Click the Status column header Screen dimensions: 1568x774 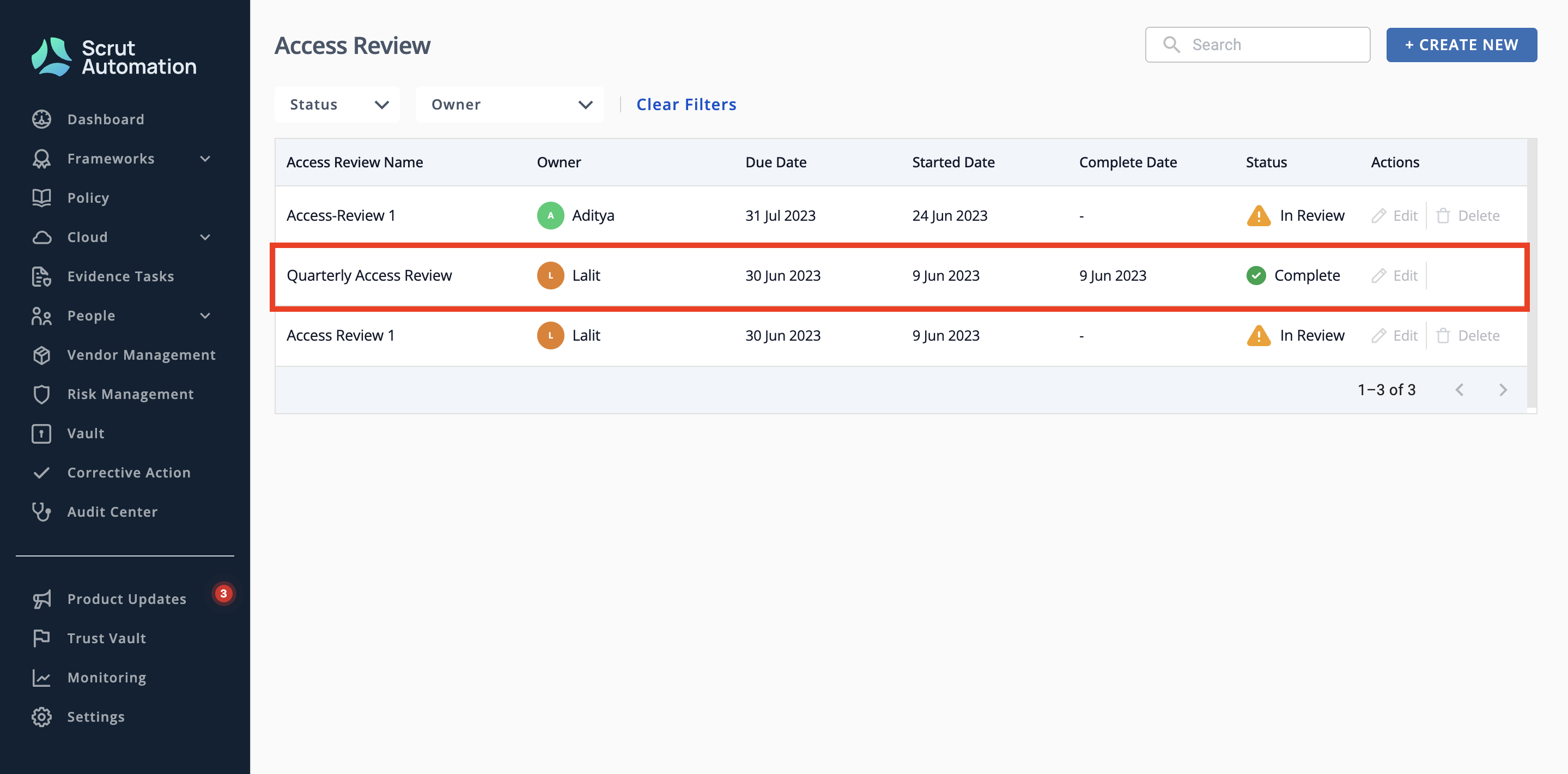tap(1266, 162)
